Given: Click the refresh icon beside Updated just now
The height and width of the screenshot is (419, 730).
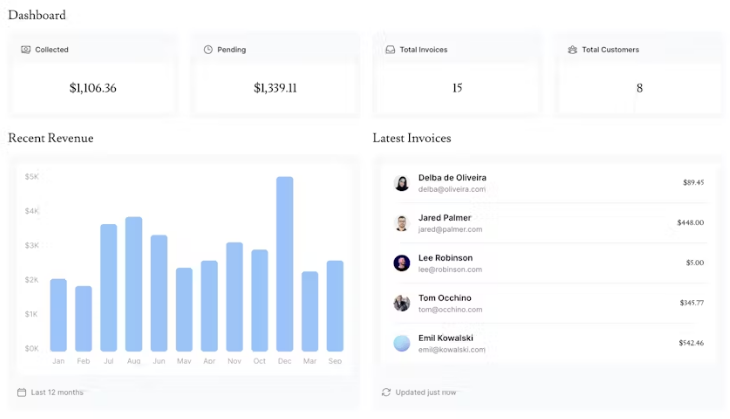Looking at the screenshot, I should (x=386, y=392).
